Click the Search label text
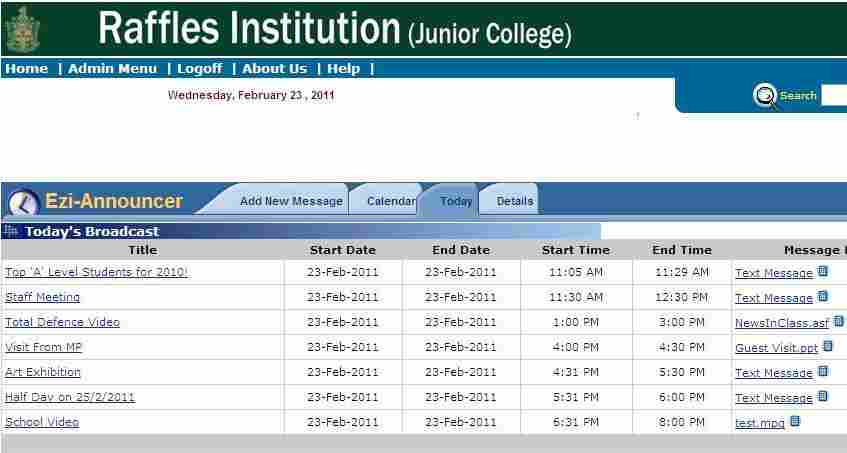Image resolution: width=847 pixels, height=453 pixels. [798, 96]
